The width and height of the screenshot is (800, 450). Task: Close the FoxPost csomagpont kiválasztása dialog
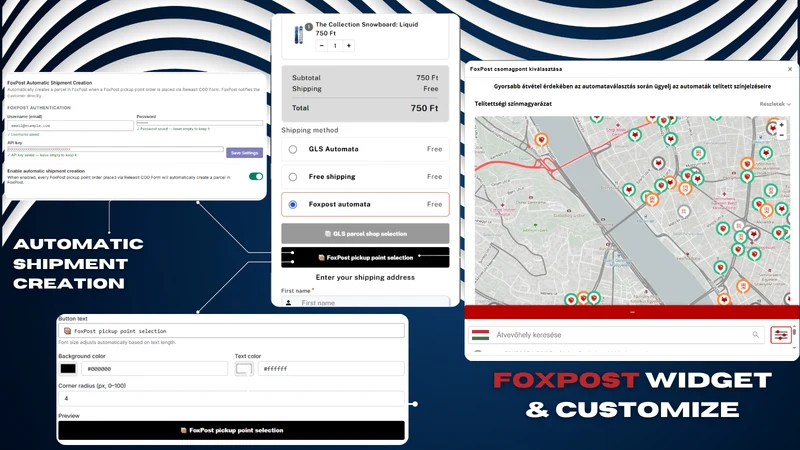pos(790,69)
